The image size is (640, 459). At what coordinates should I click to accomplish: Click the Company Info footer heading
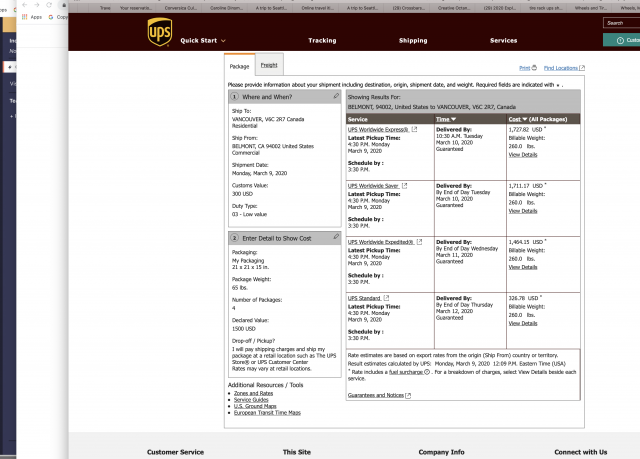pyautogui.click(x=441, y=452)
